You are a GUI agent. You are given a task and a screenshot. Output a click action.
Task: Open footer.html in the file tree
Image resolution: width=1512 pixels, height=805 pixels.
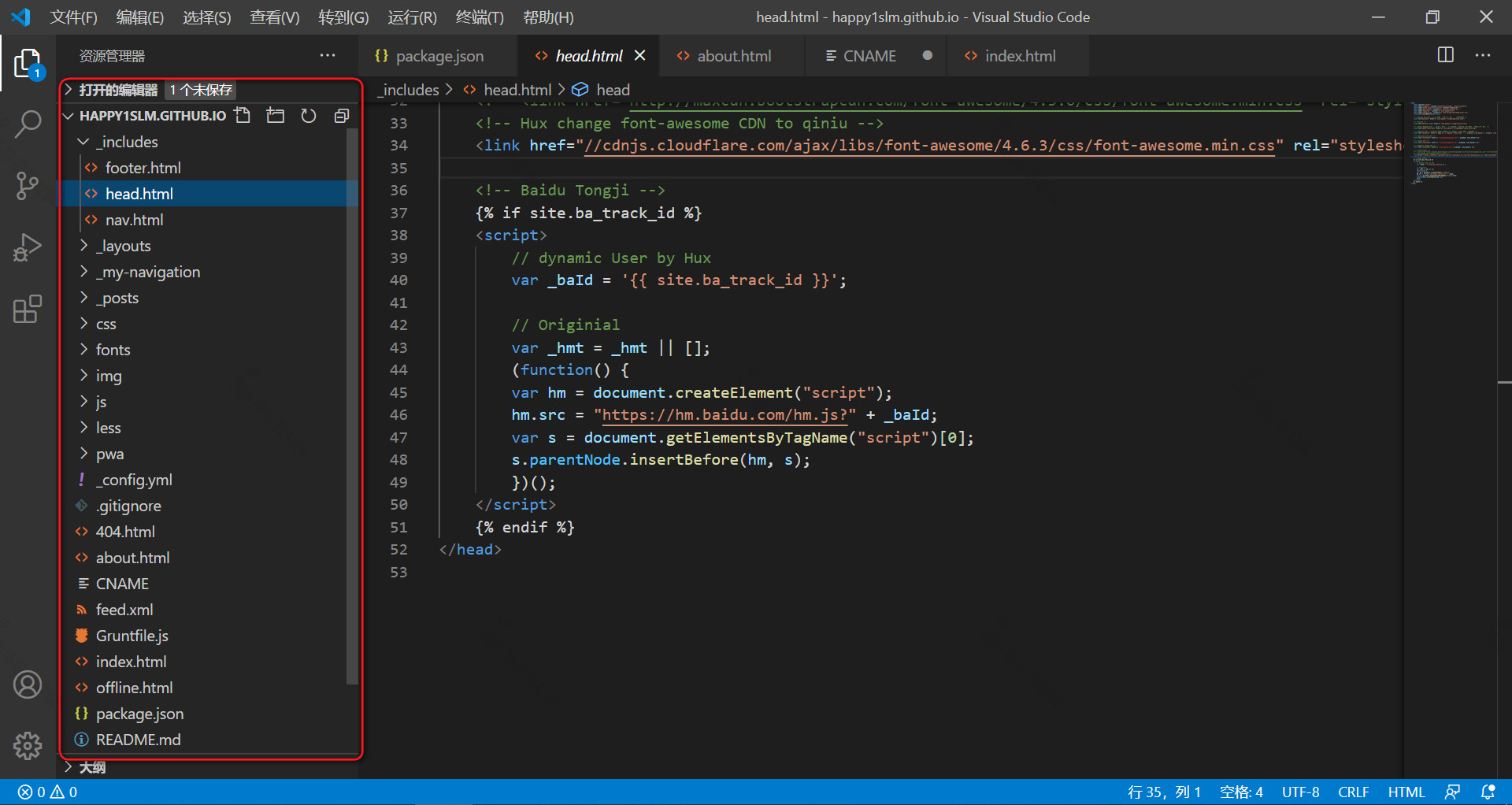coord(143,168)
